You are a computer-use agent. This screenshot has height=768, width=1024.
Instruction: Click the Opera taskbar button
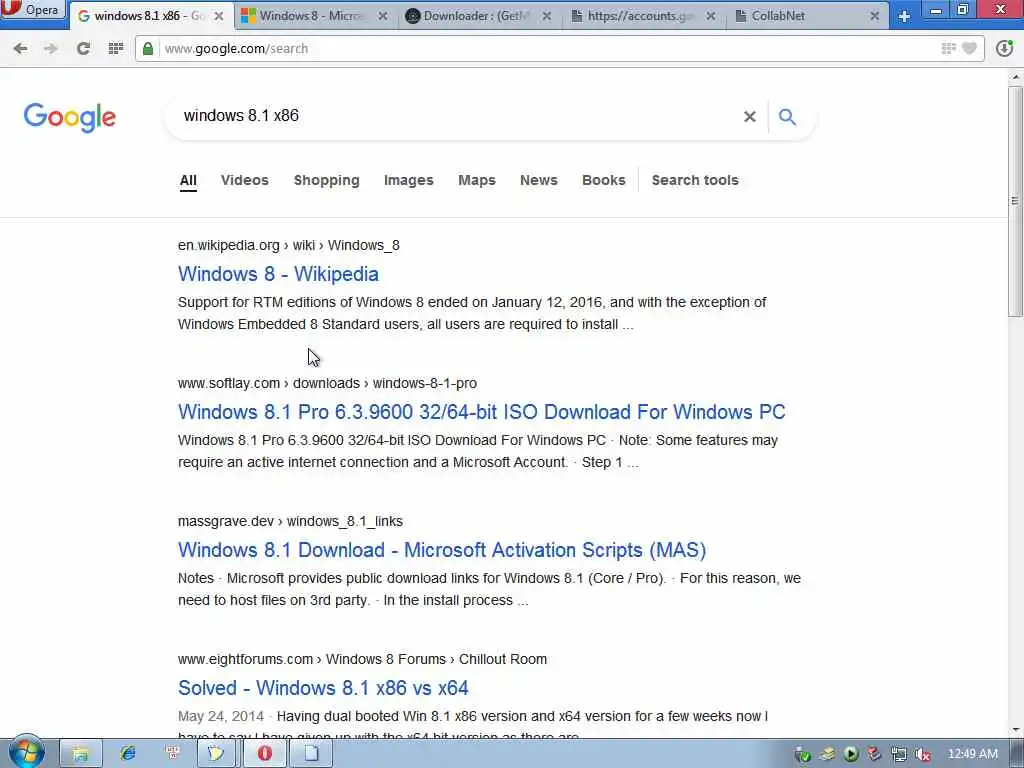point(265,754)
